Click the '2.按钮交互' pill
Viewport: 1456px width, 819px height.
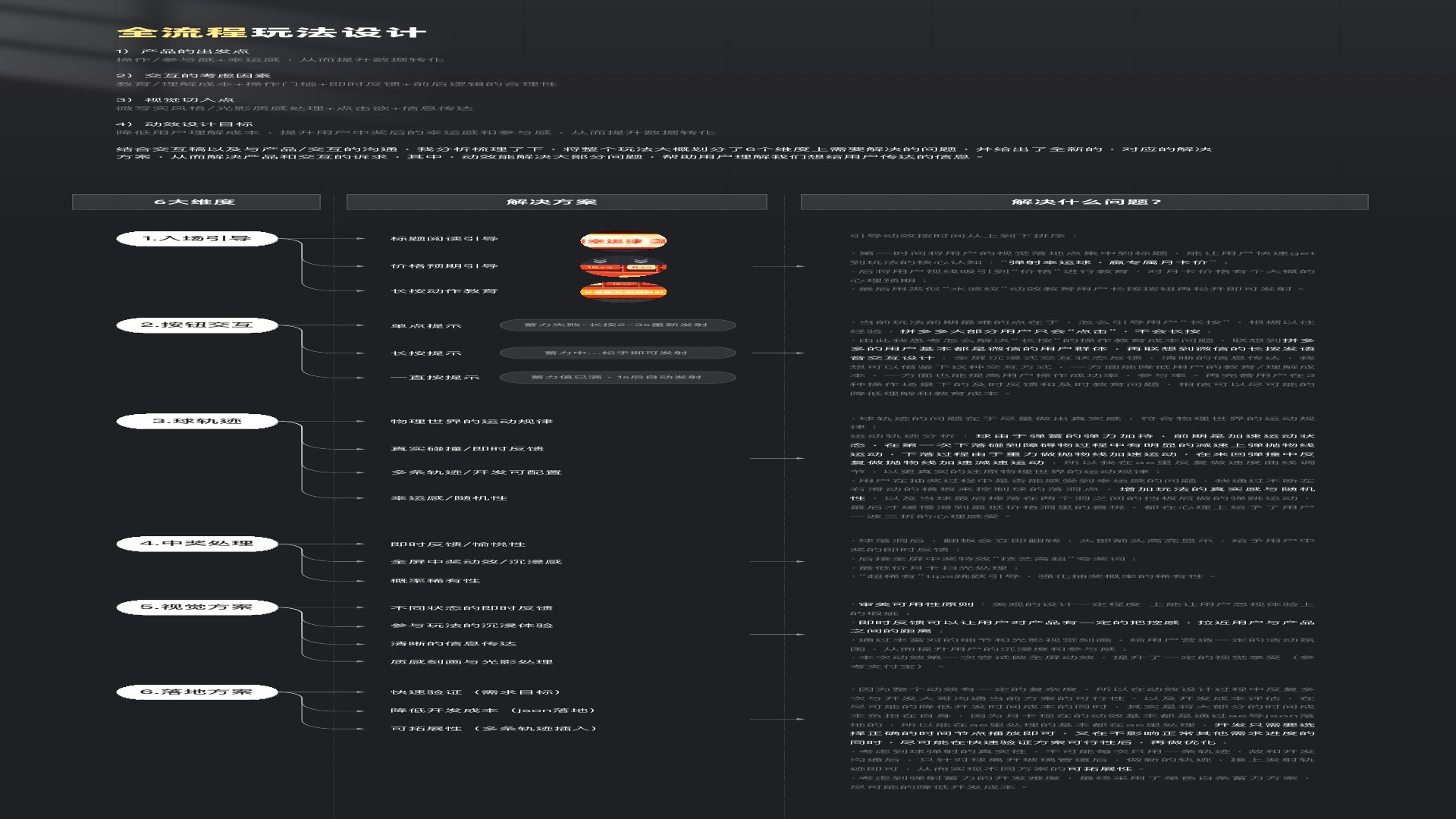pos(197,325)
